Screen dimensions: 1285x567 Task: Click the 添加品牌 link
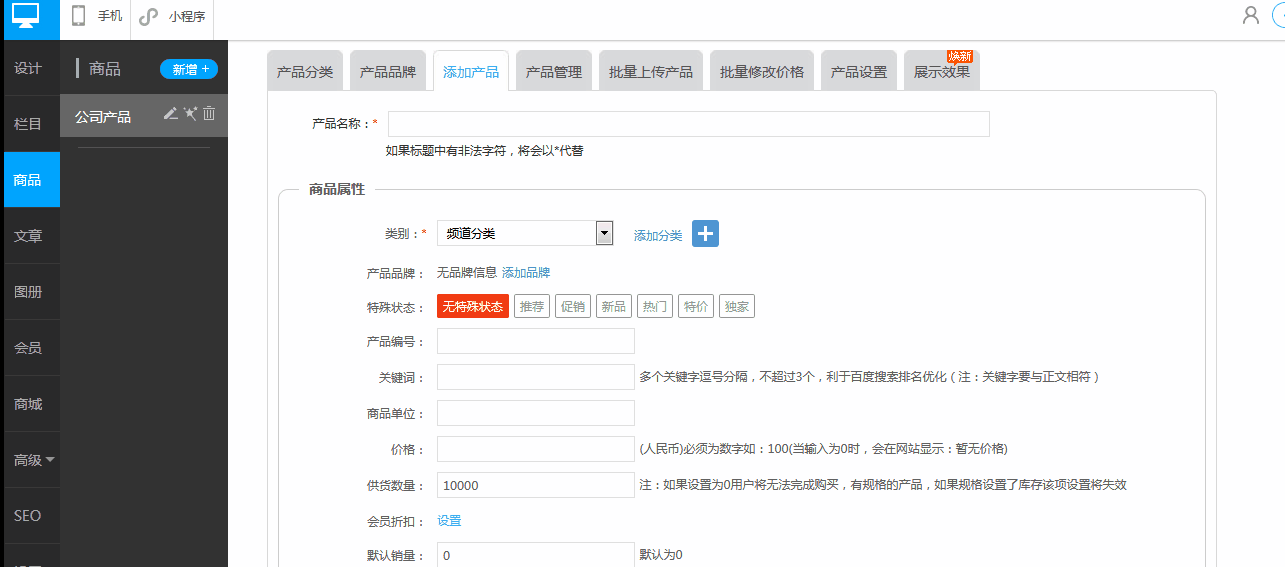526,272
